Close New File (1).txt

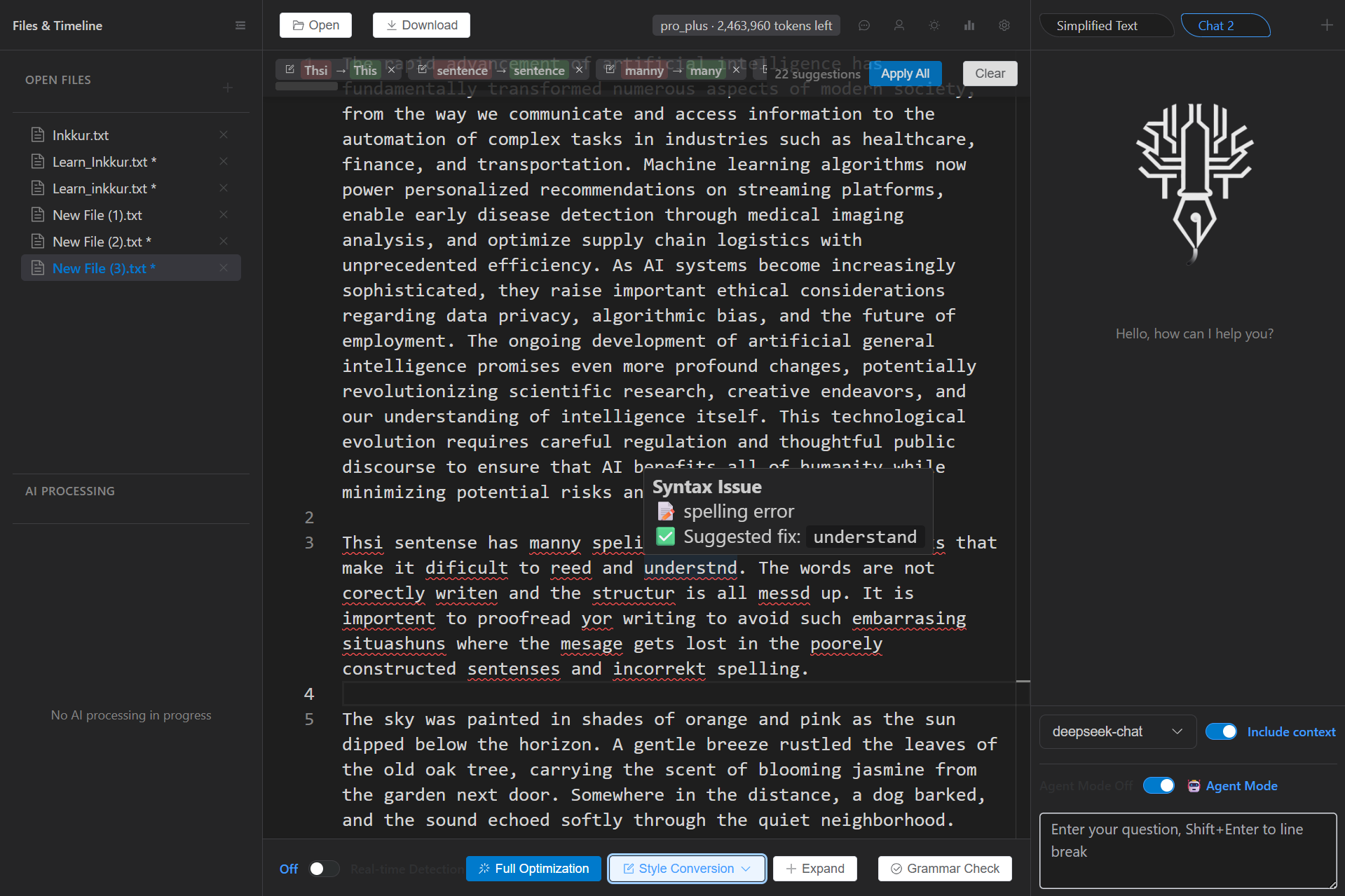[224, 214]
